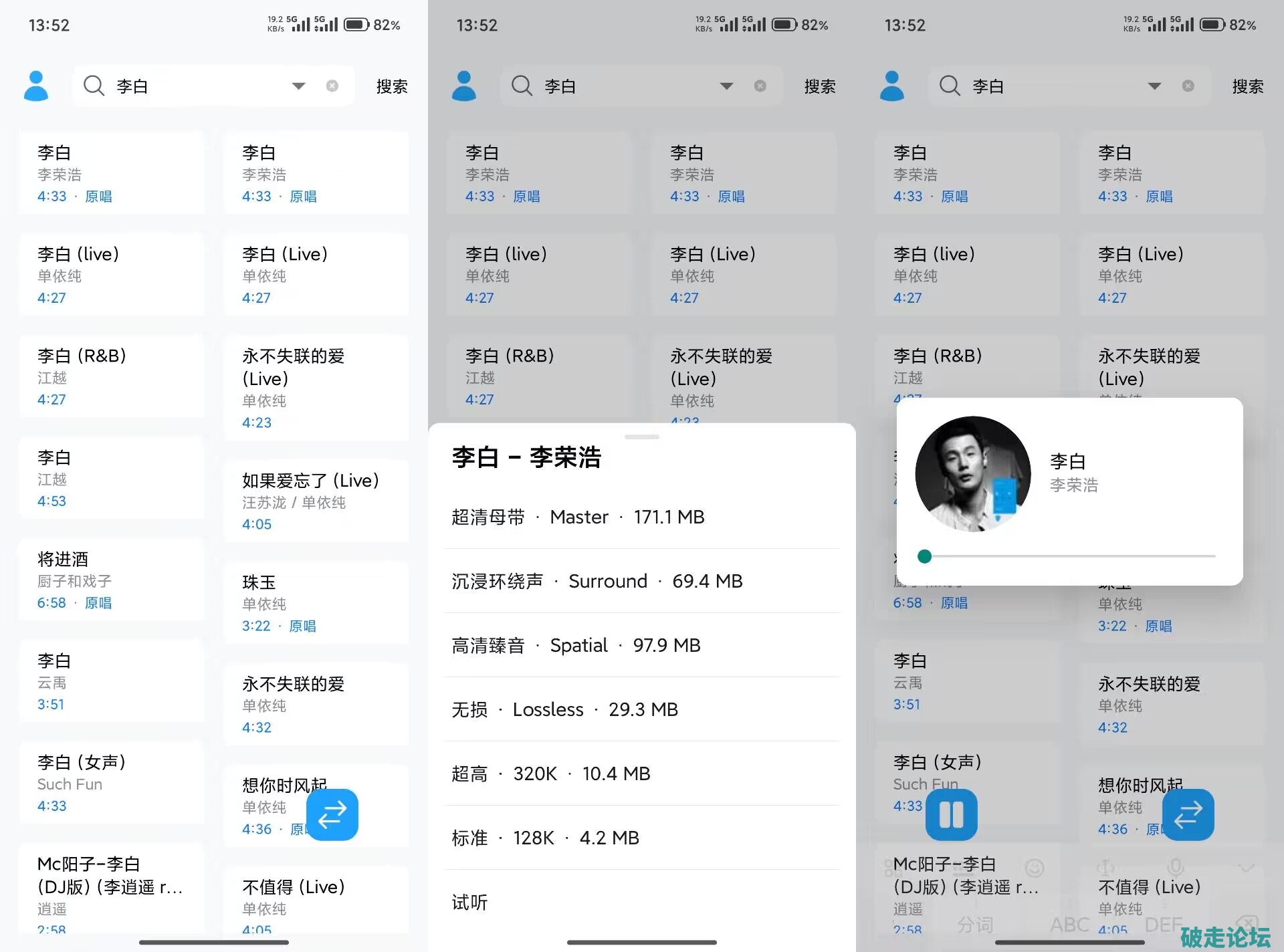Expand the search dropdown arrow, left screen
Image resolution: width=1284 pixels, height=952 pixels.
coord(298,86)
